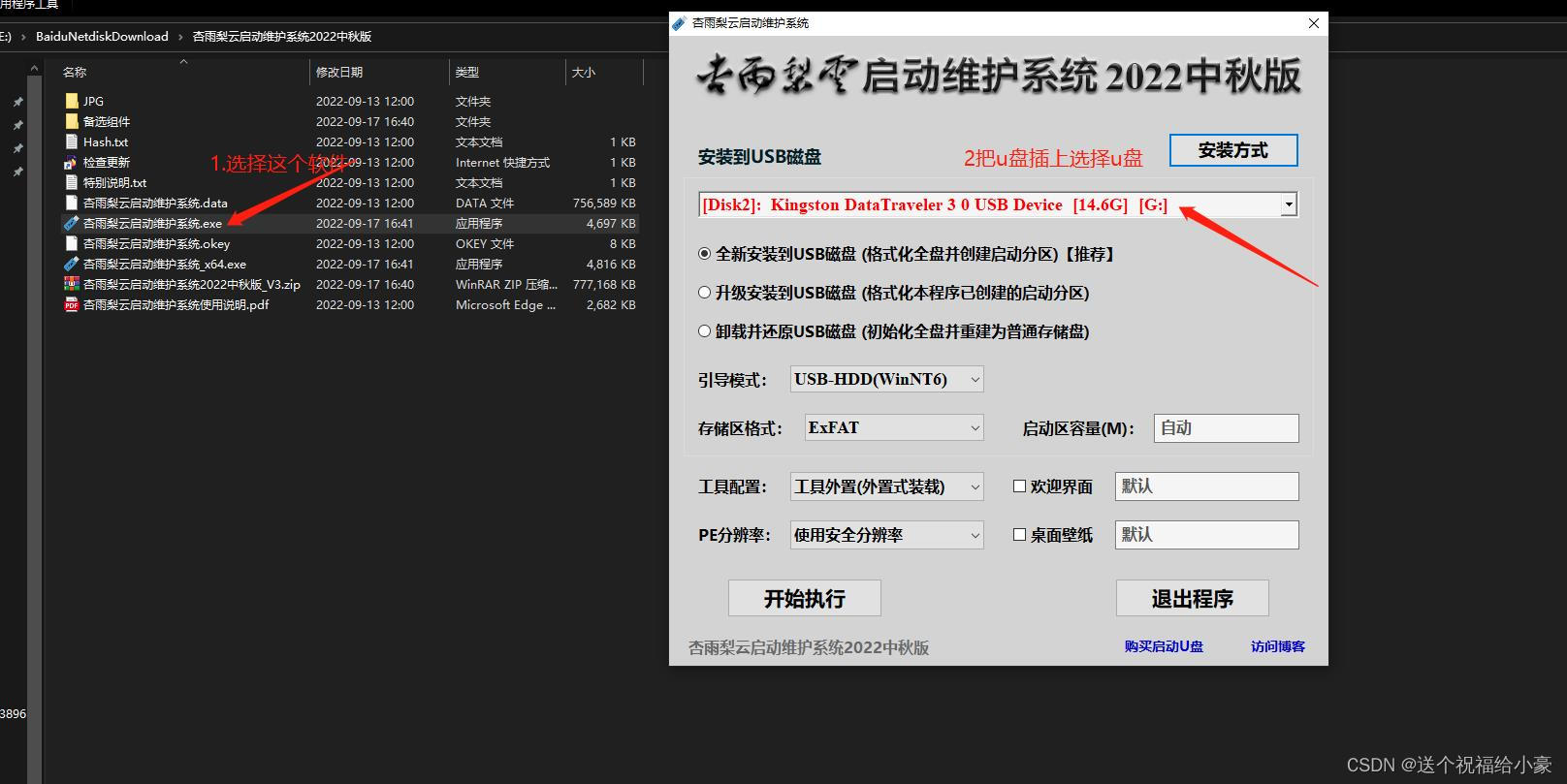Click the 开始执行 button
Viewport: 1567px width, 784px height.
tap(805, 598)
